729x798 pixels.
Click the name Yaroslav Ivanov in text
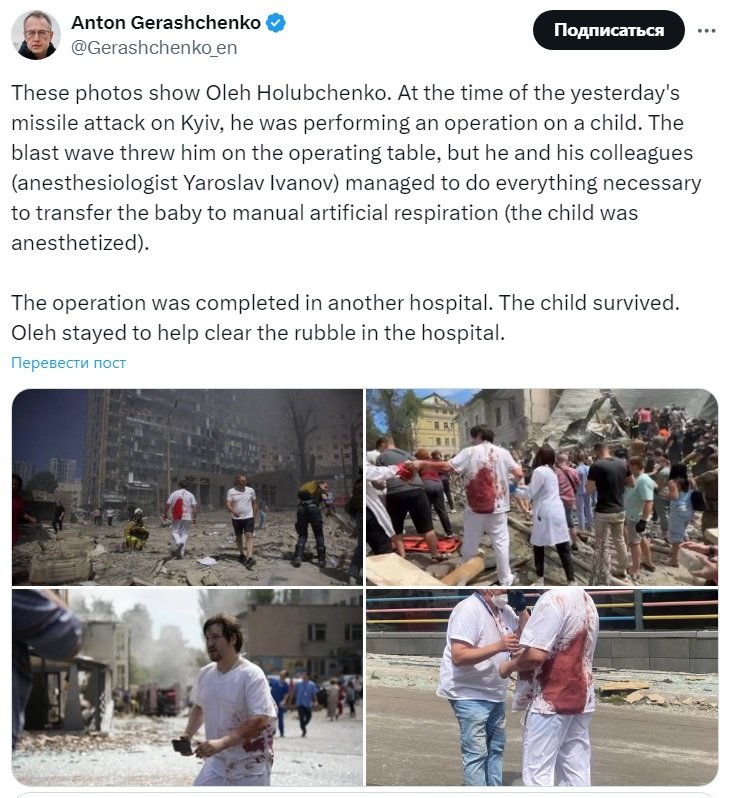click(x=261, y=183)
